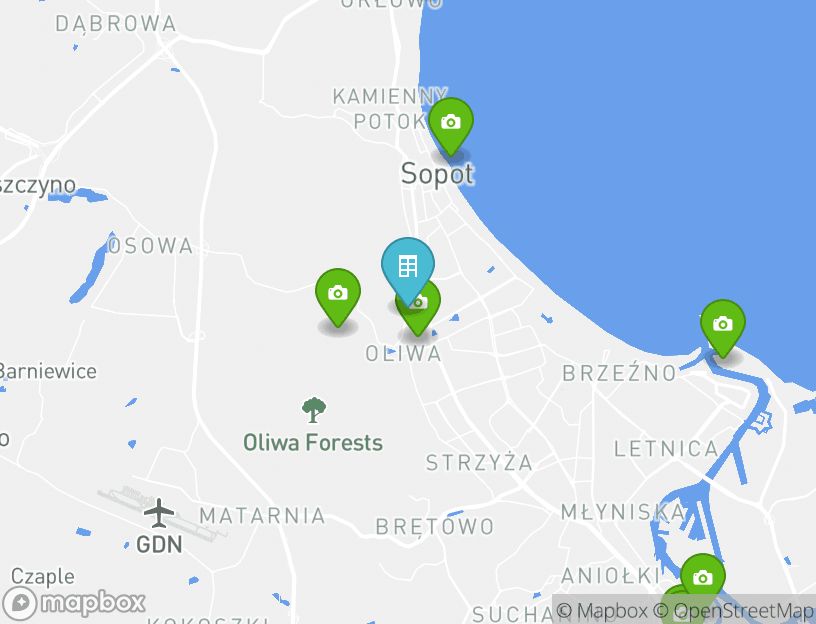The height and width of the screenshot is (624, 816).
Task: Click the OLIWA district label
Action: 403,354
